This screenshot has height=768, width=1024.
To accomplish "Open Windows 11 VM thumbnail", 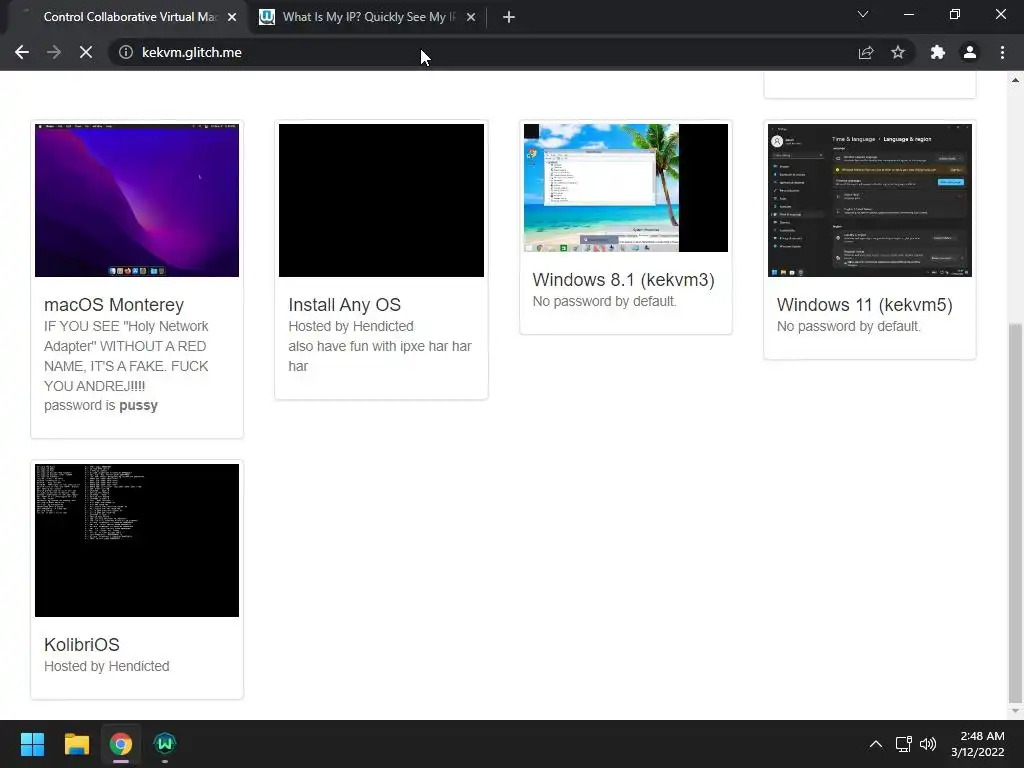I will (x=870, y=200).
